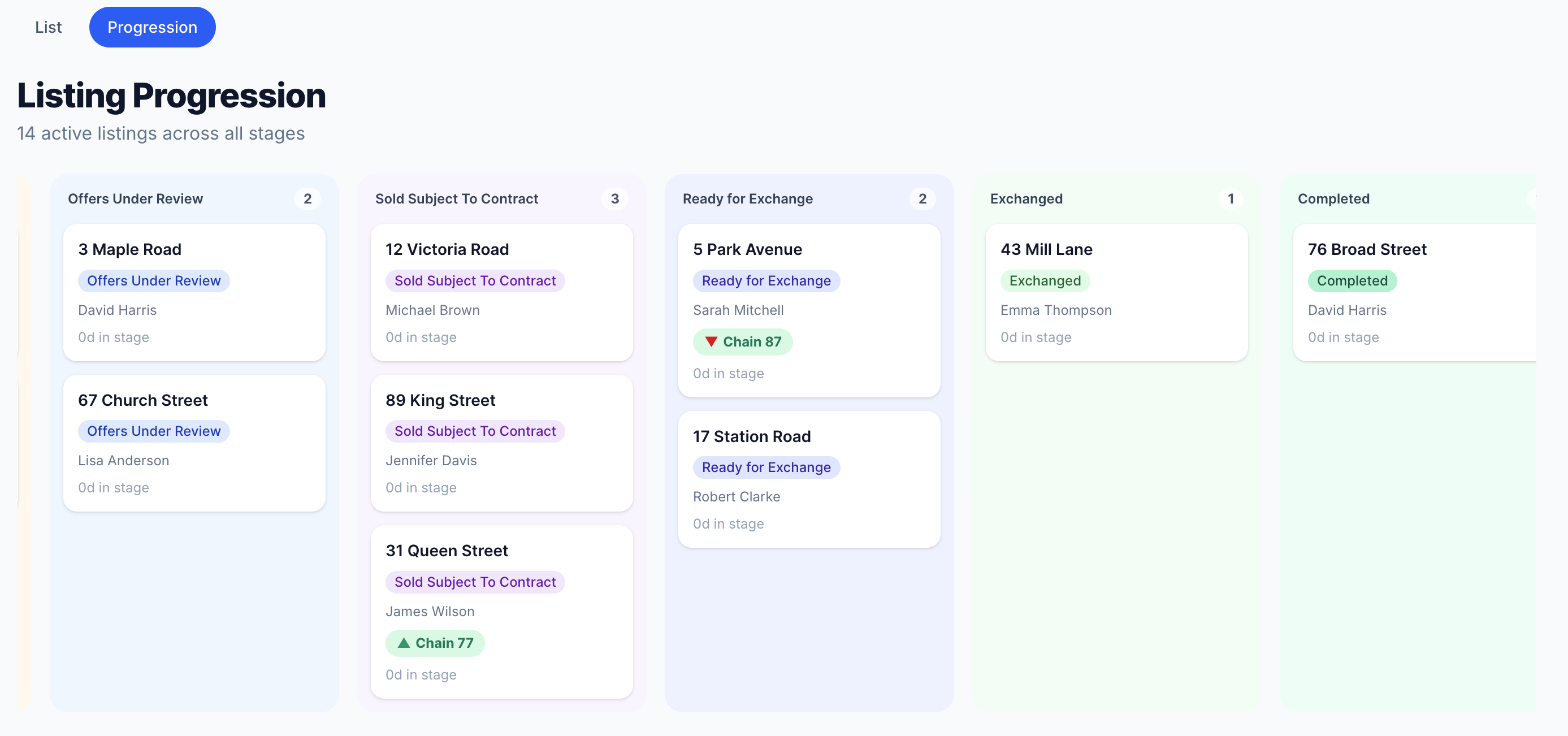Image resolution: width=1568 pixels, height=736 pixels.
Task: Click the Chain 77 progress indicator on 31 Queen Street
Action: (x=435, y=643)
